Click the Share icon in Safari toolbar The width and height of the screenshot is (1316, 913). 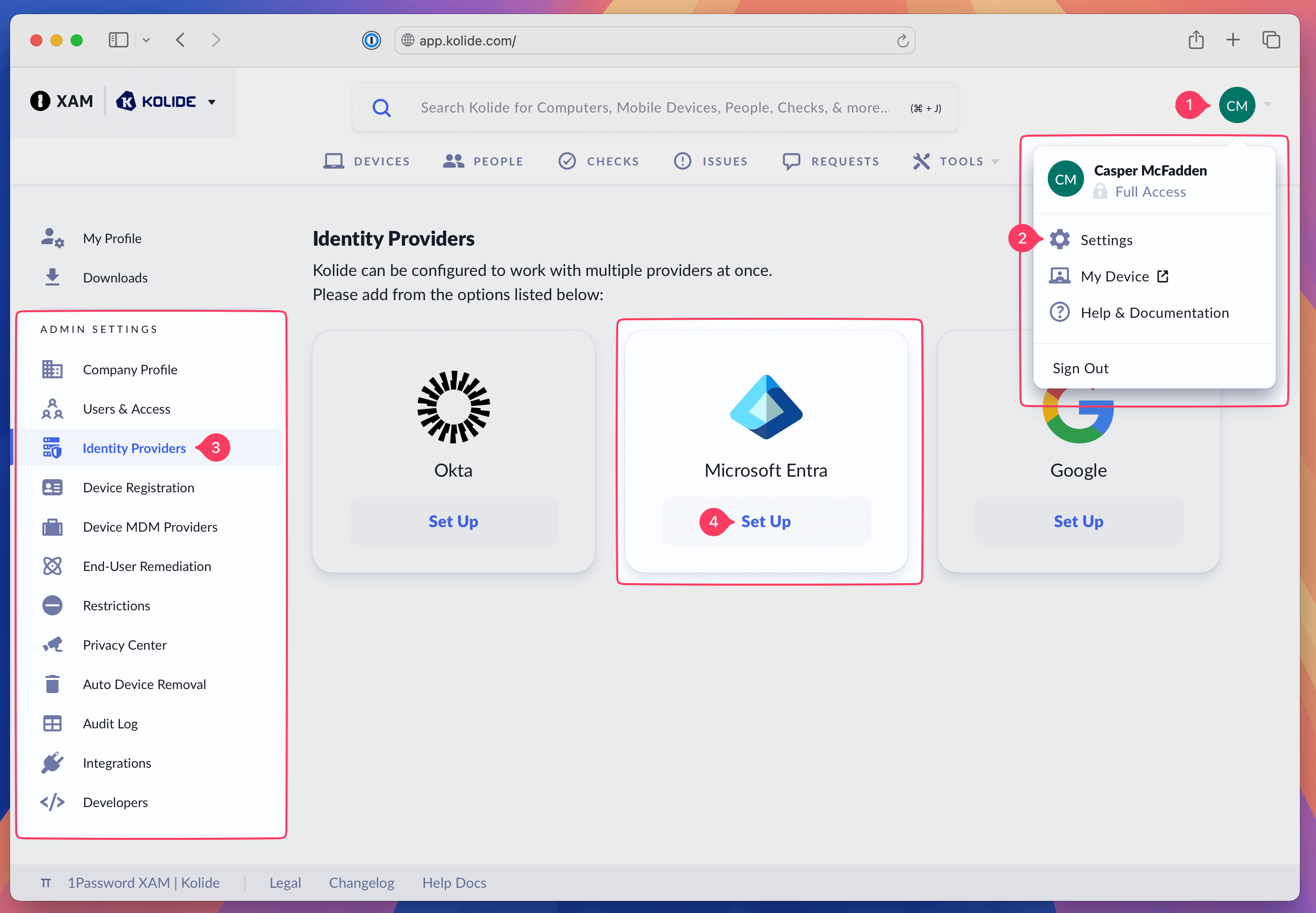click(x=1196, y=40)
